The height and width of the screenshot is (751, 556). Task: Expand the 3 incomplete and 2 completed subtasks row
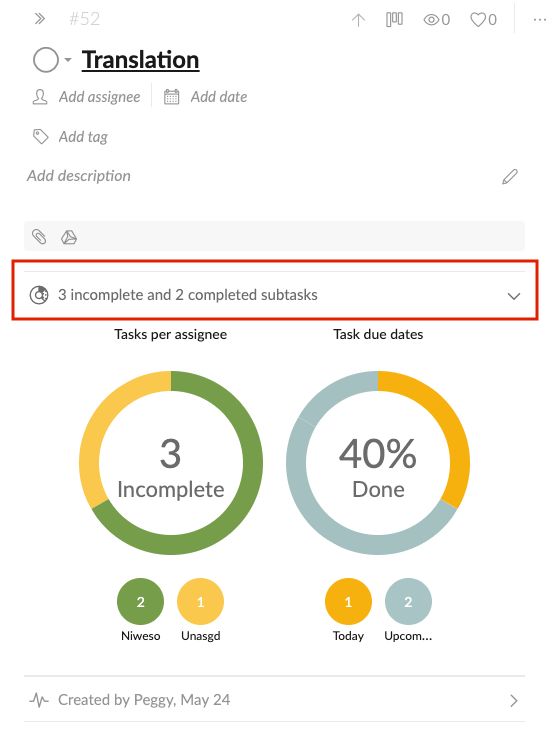[x=275, y=295]
